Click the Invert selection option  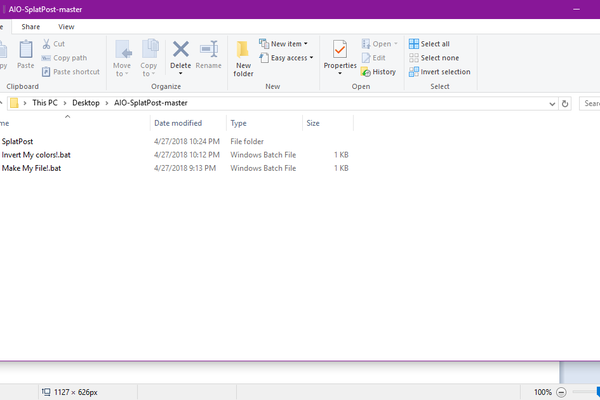click(438, 72)
